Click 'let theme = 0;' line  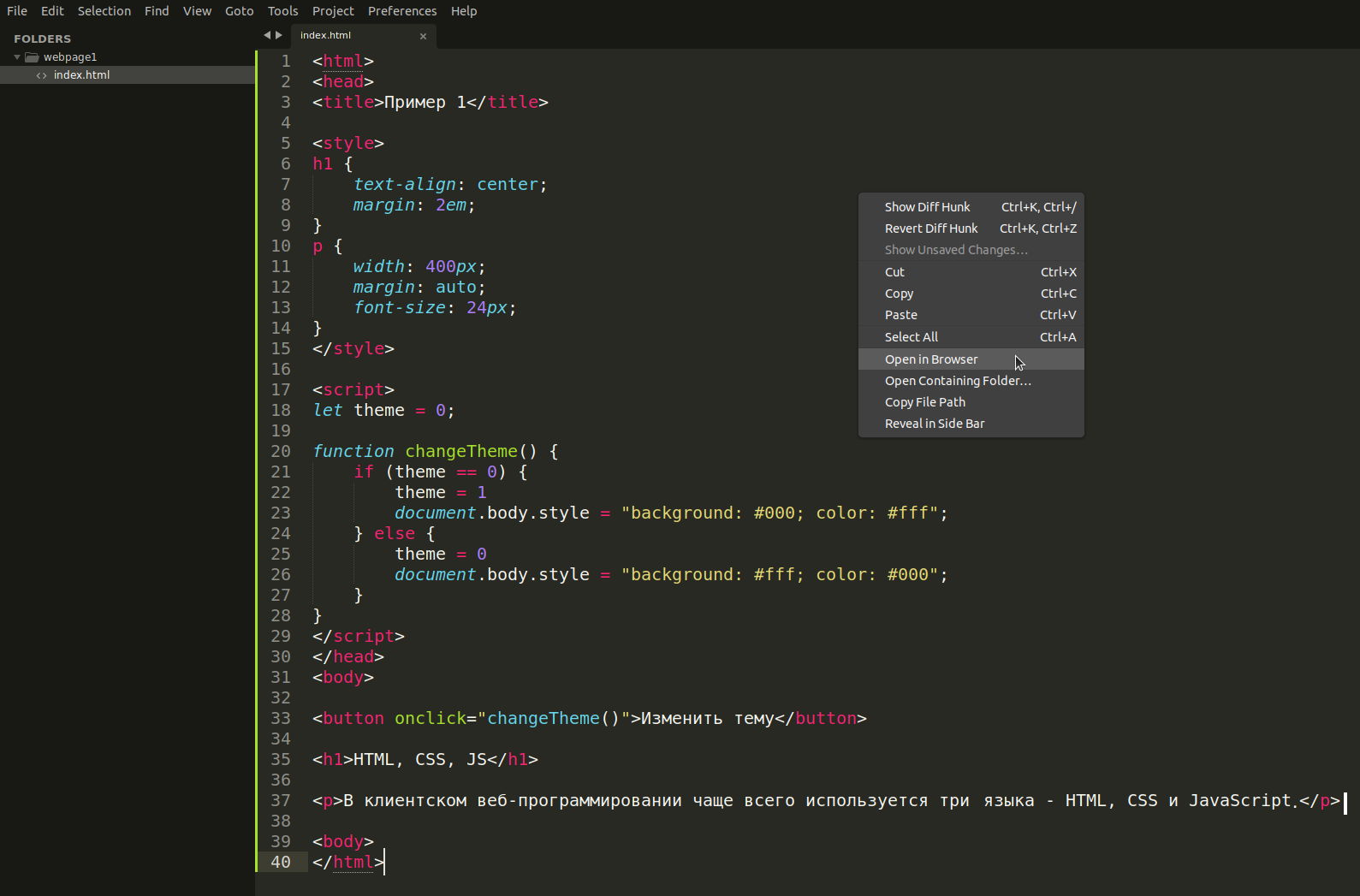pyautogui.click(x=383, y=411)
